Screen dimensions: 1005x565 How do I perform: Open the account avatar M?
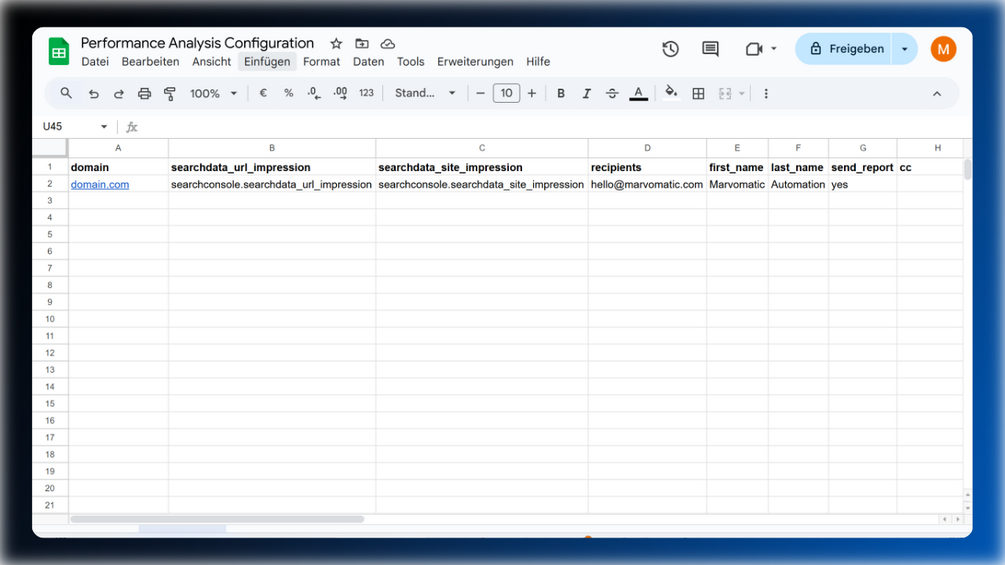[x=943, y=49]
